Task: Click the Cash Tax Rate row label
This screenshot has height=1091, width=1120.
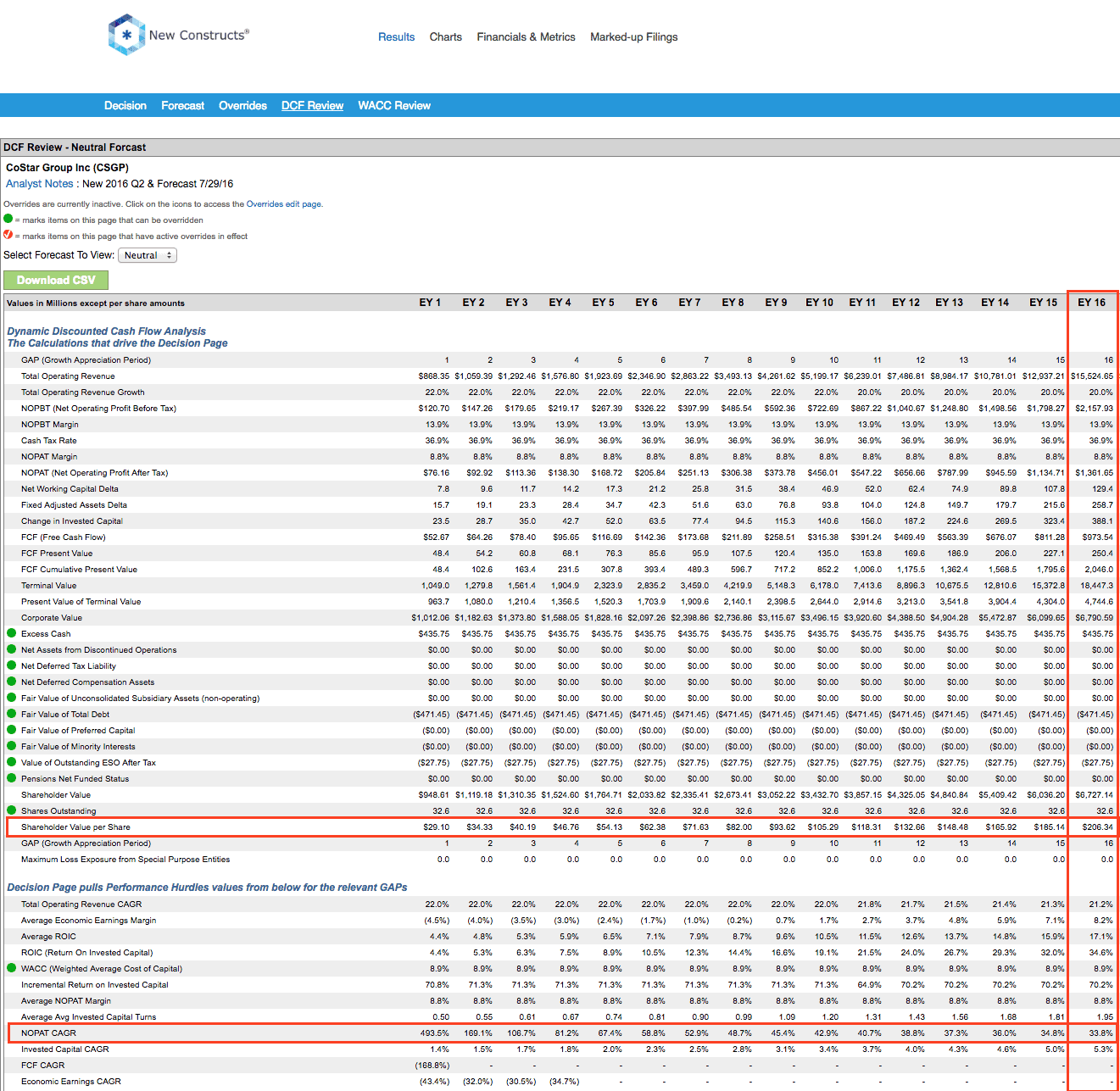Action: tap(48, 441)
